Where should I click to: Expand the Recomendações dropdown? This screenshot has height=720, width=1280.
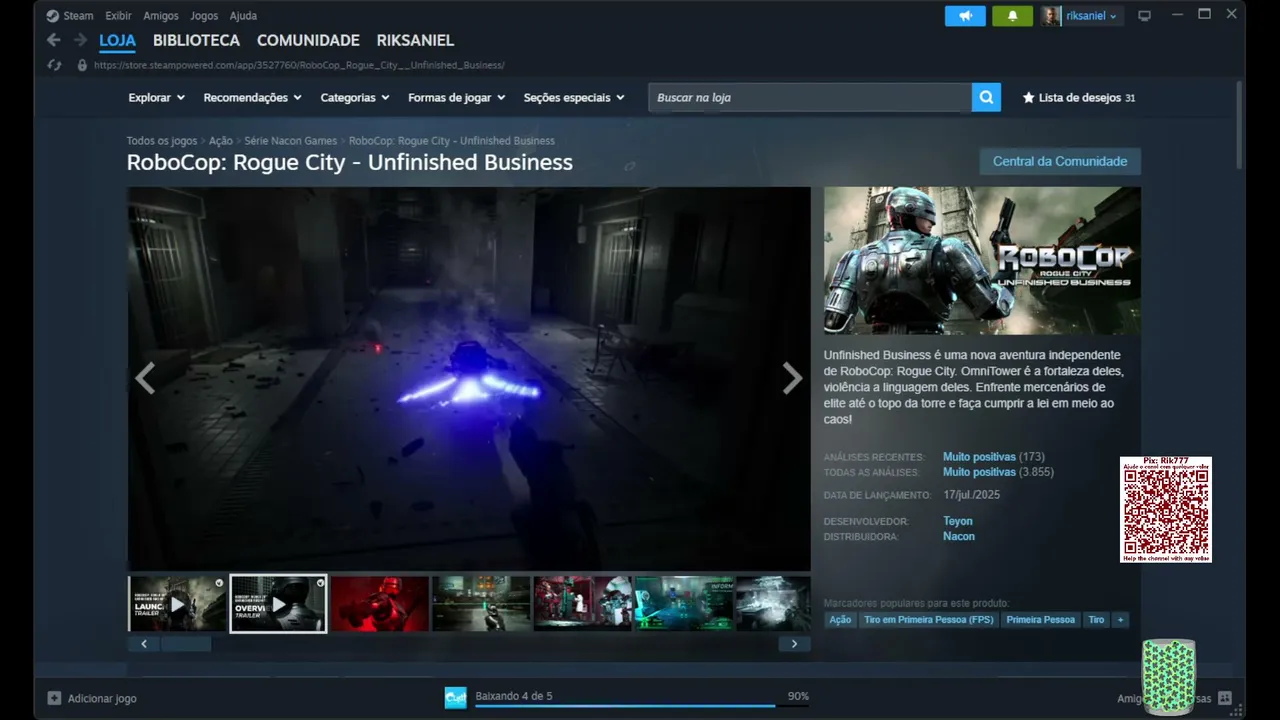pos(253,98)
